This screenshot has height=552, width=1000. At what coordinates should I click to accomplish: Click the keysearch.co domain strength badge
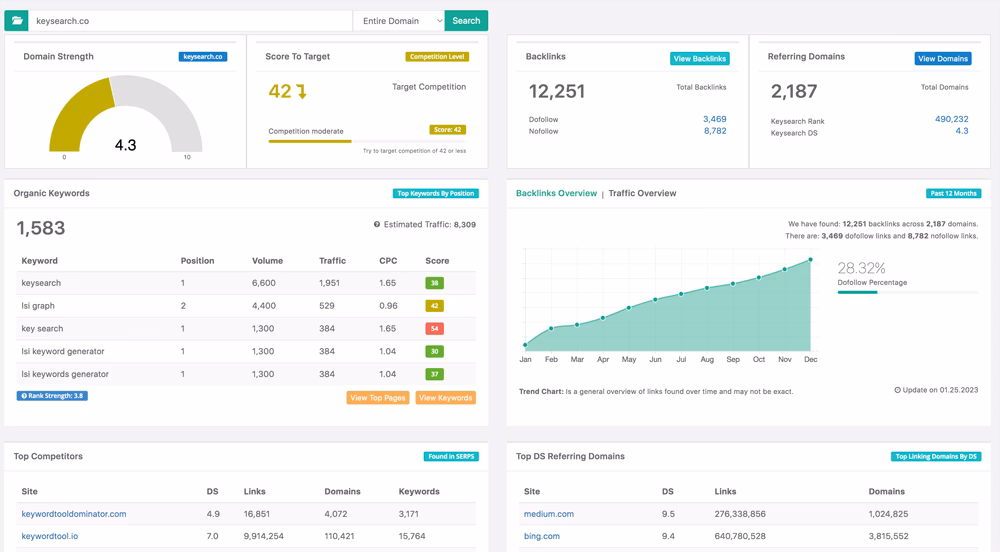coord(203,57)
